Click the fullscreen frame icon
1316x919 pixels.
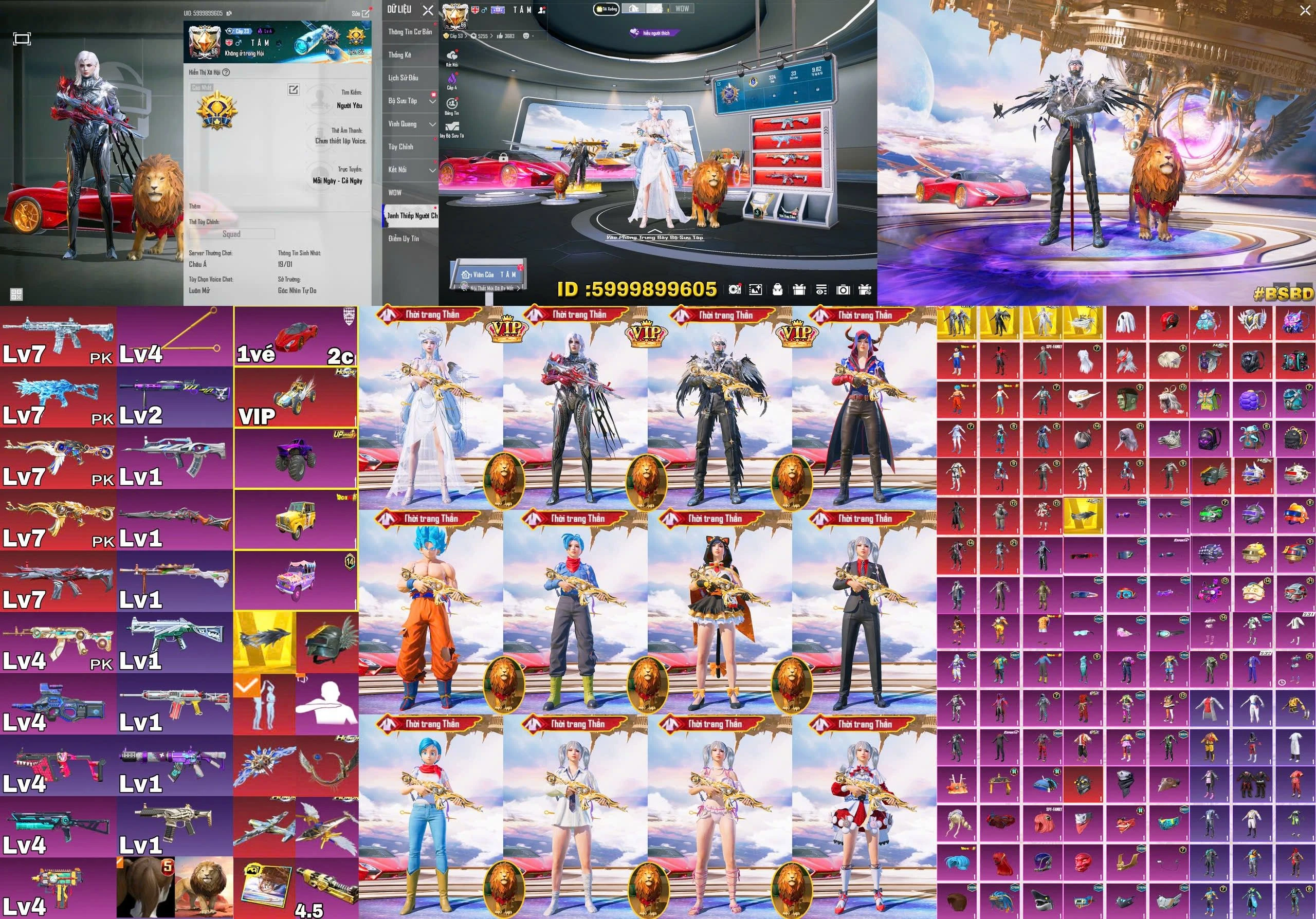click(x=22, y=39)
